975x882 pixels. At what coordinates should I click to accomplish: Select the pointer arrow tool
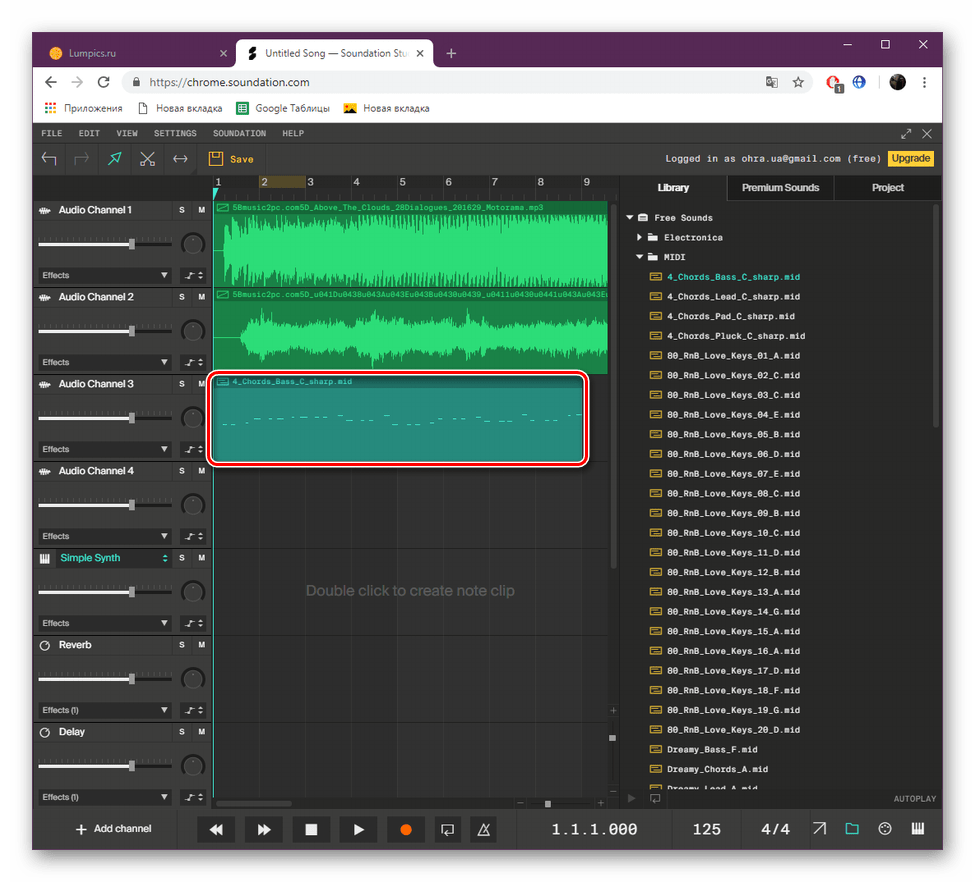tap(114, 158)
